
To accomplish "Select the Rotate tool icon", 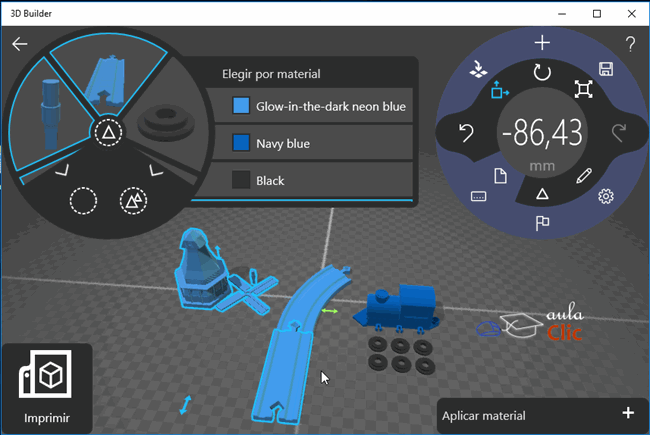I will 542,73.
